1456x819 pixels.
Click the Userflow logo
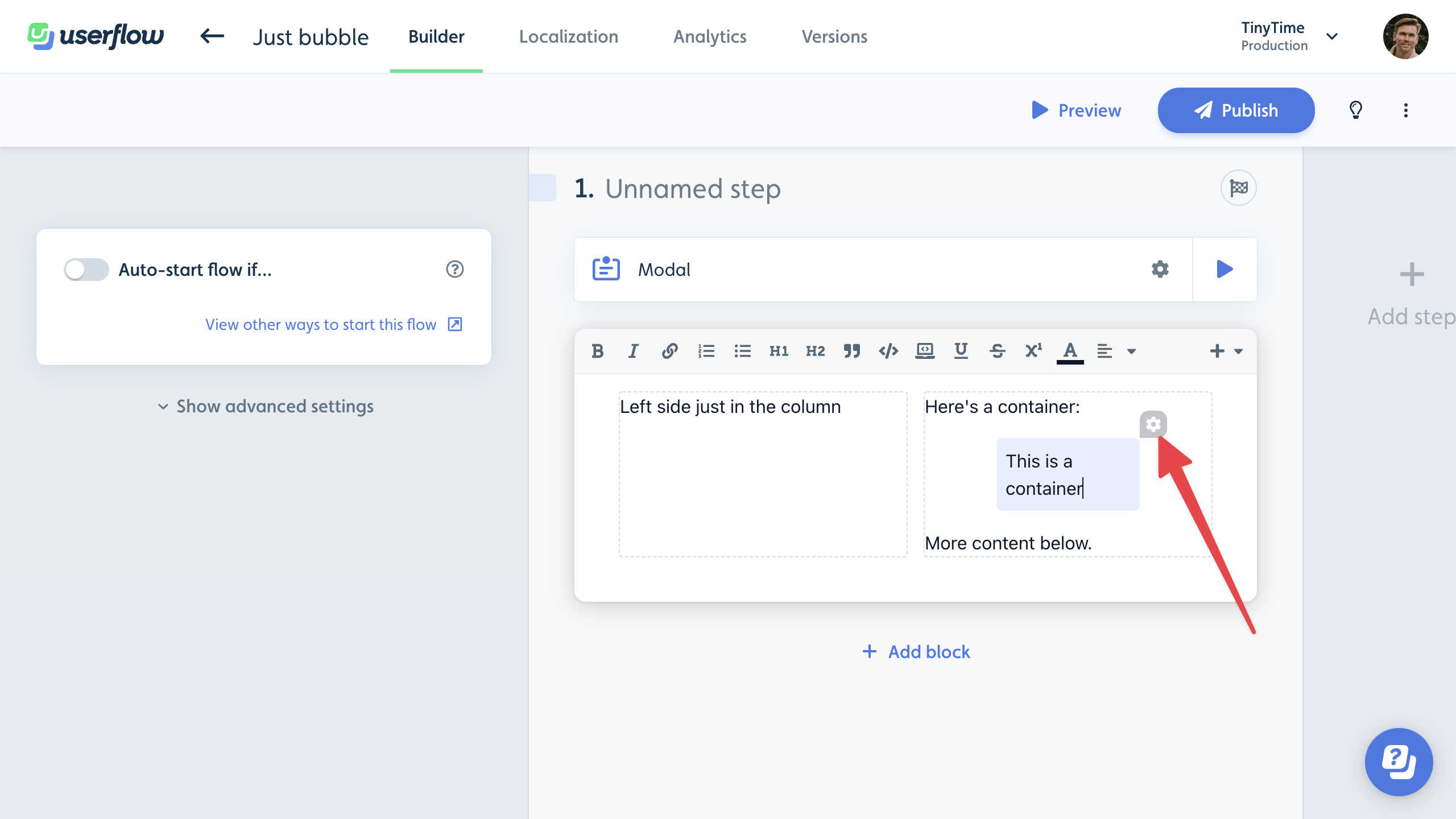click(96, 36)
